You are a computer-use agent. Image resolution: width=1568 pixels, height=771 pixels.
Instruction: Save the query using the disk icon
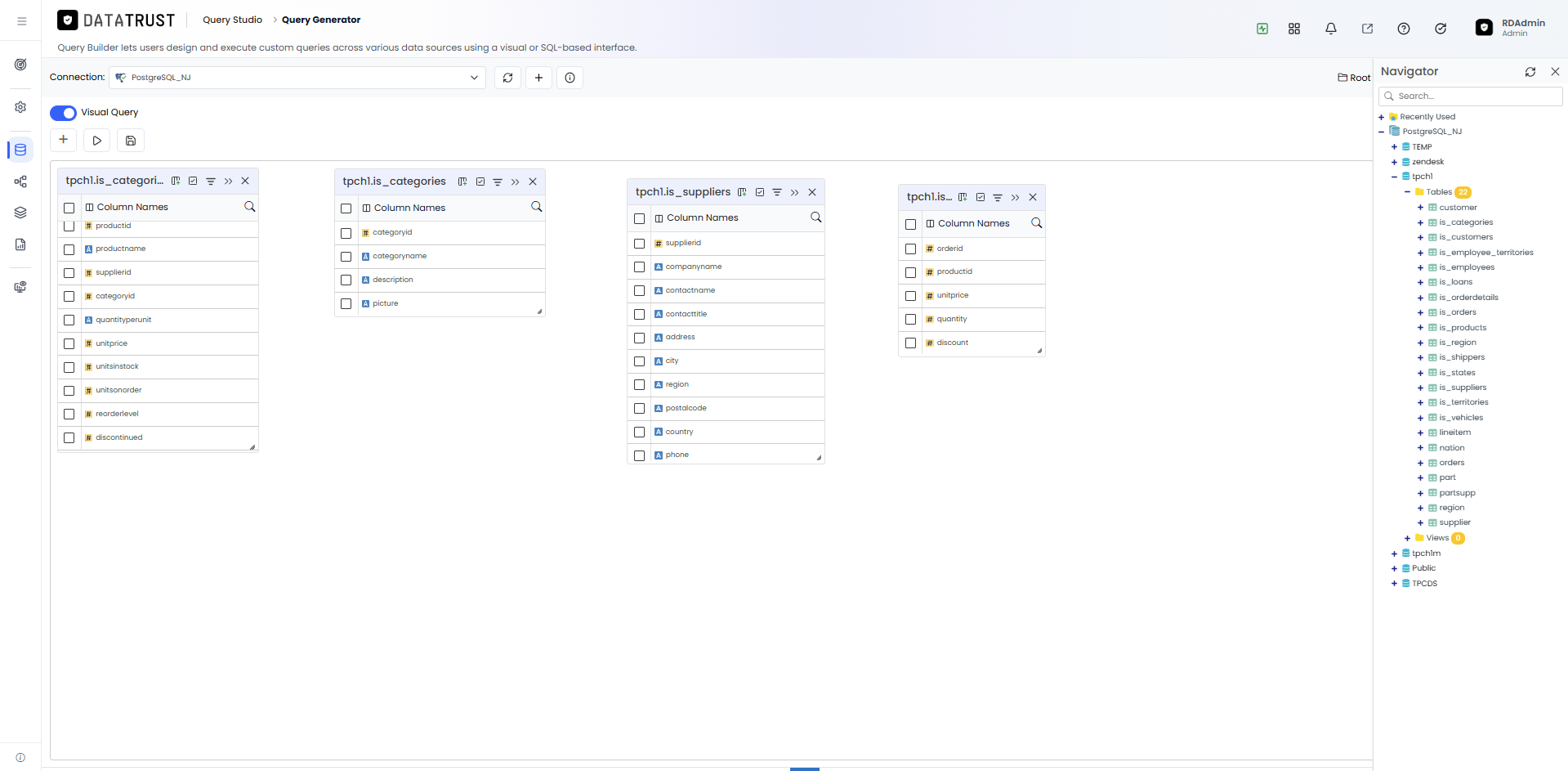pos(131,141)
